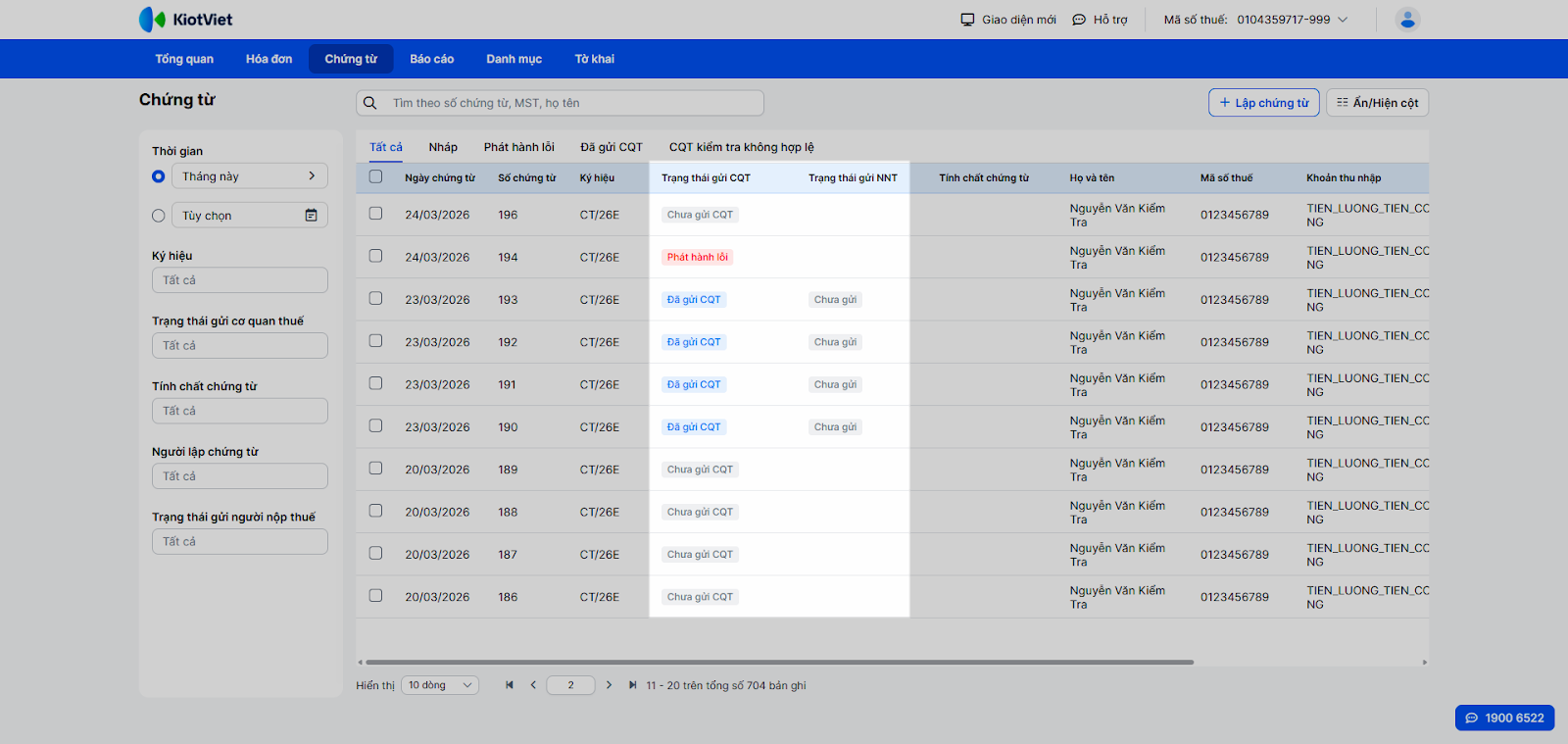Go to next page arrow

pyautogui.click(x=609, y=685)
